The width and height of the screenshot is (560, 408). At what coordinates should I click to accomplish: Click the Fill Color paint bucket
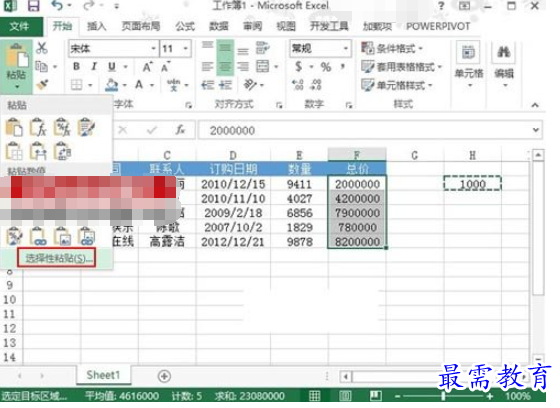pos(112,85)
